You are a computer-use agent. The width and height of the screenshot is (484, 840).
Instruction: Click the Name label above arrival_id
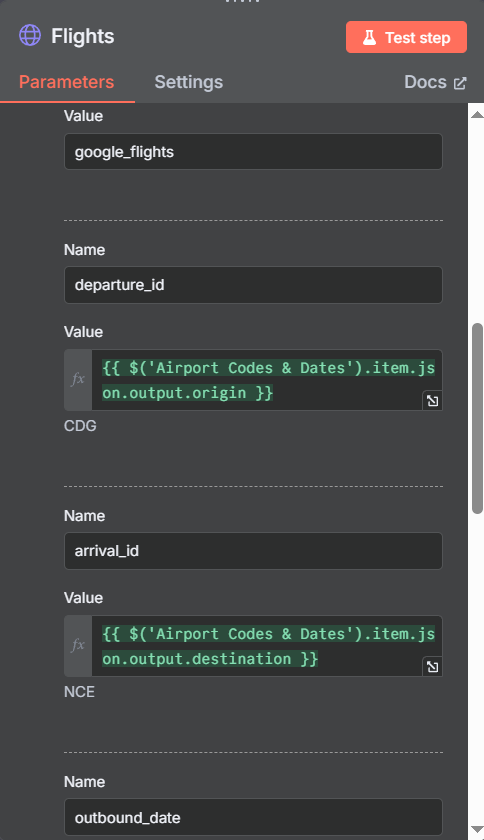pos(85,516)
